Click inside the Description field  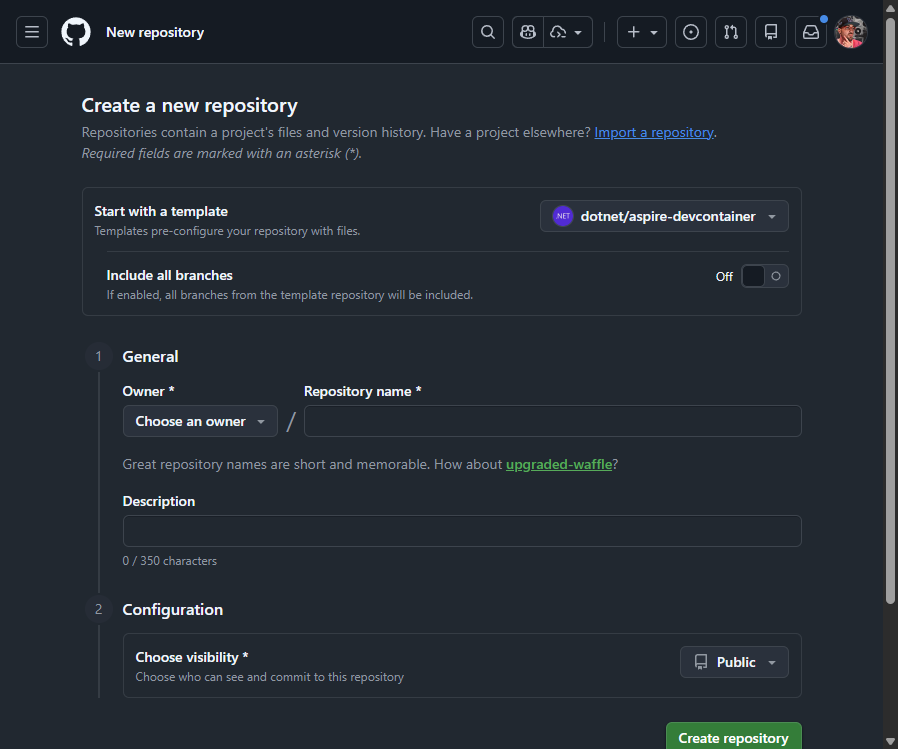pyautogui.click(x=462, y=531)
